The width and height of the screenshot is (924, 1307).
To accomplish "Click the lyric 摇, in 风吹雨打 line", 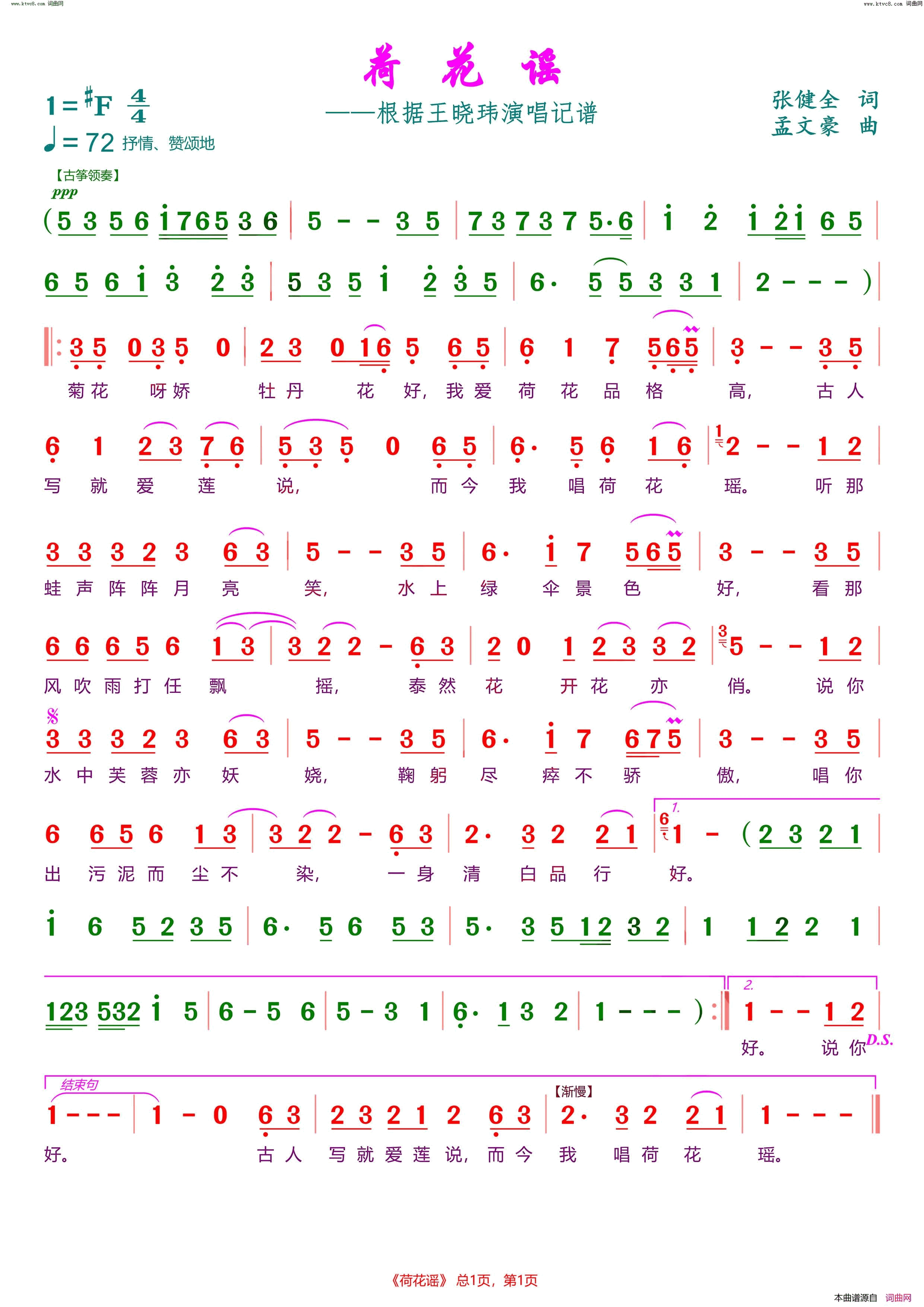I will click(x=328, y=686).
